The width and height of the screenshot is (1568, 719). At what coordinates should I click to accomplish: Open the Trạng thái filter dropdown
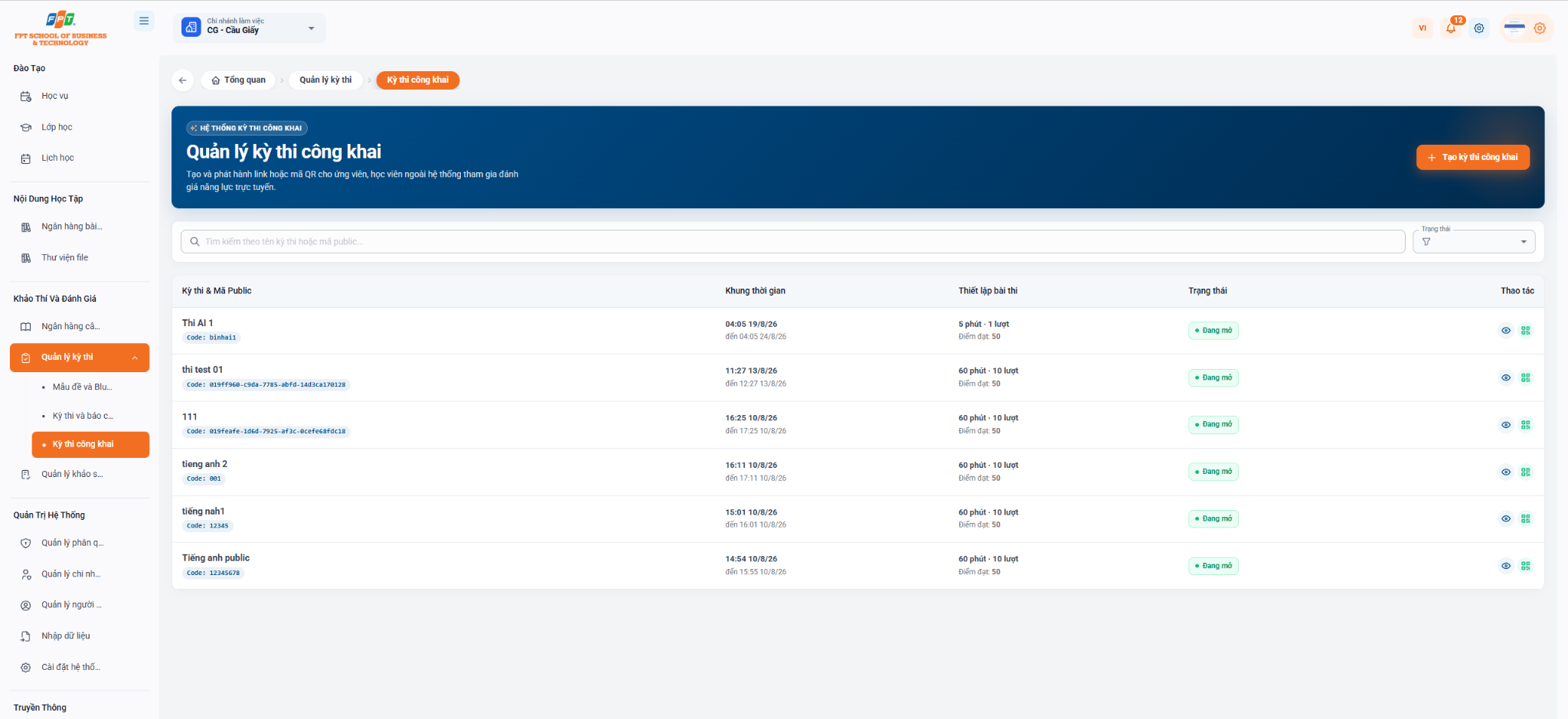click(x=1474, y=242)
